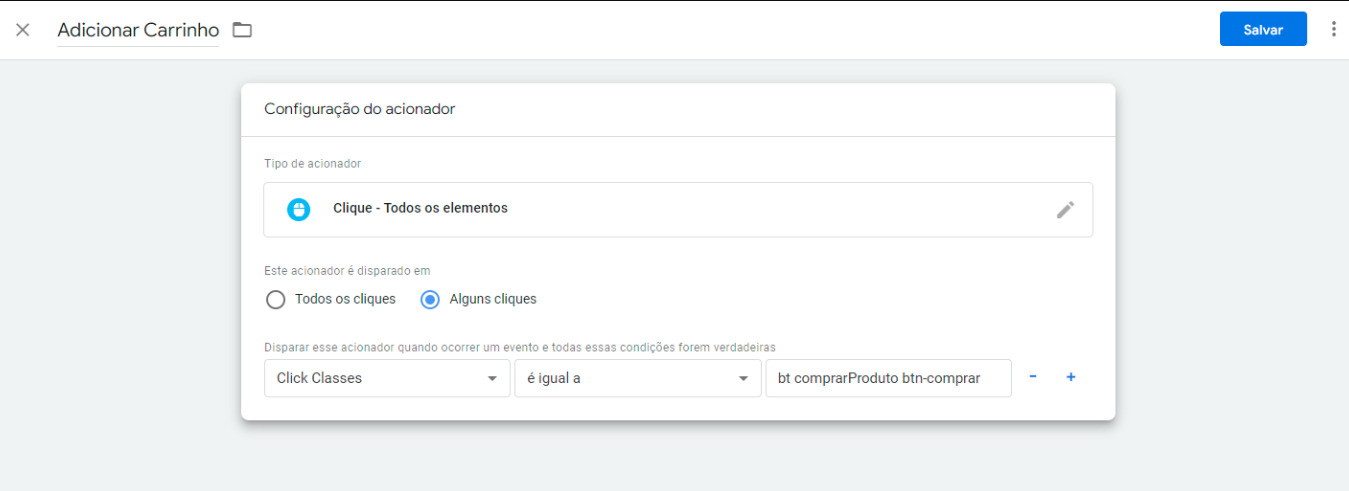The height and width of the screenshot is (491, 1349).
Task: Close the trigger editor with the X icon
Action: [23, 30]
